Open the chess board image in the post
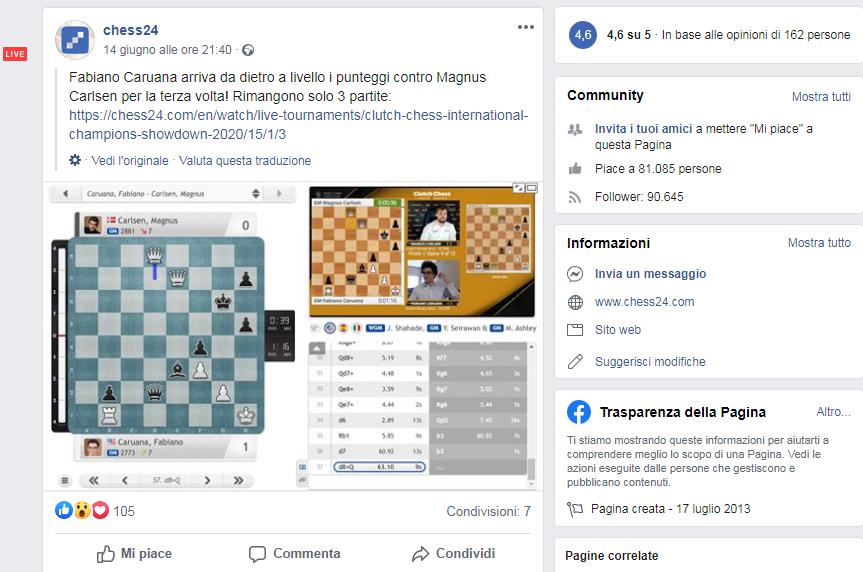Screen dimensions: 863x572 166,335
